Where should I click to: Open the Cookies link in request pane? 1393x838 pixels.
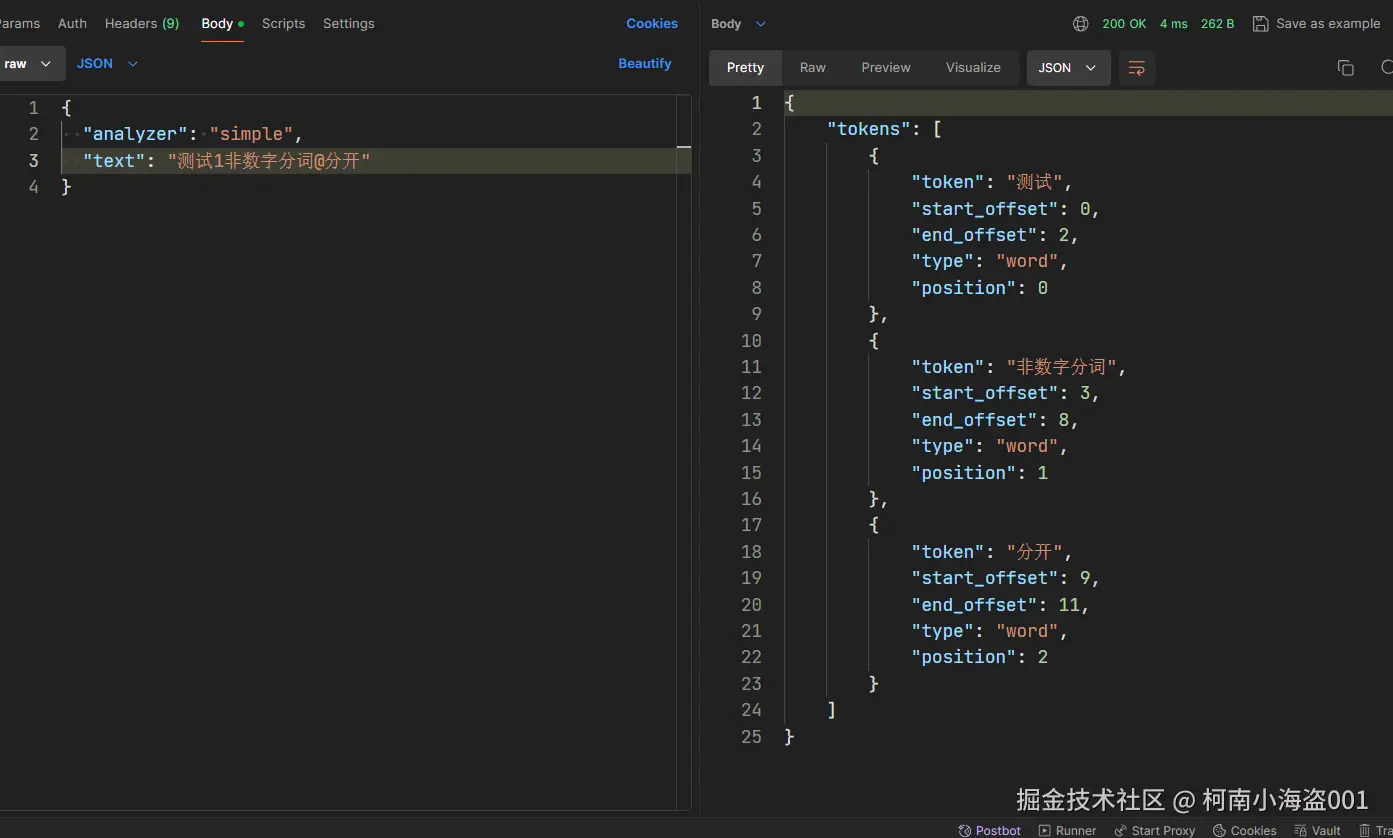click(x=652, y=23)
